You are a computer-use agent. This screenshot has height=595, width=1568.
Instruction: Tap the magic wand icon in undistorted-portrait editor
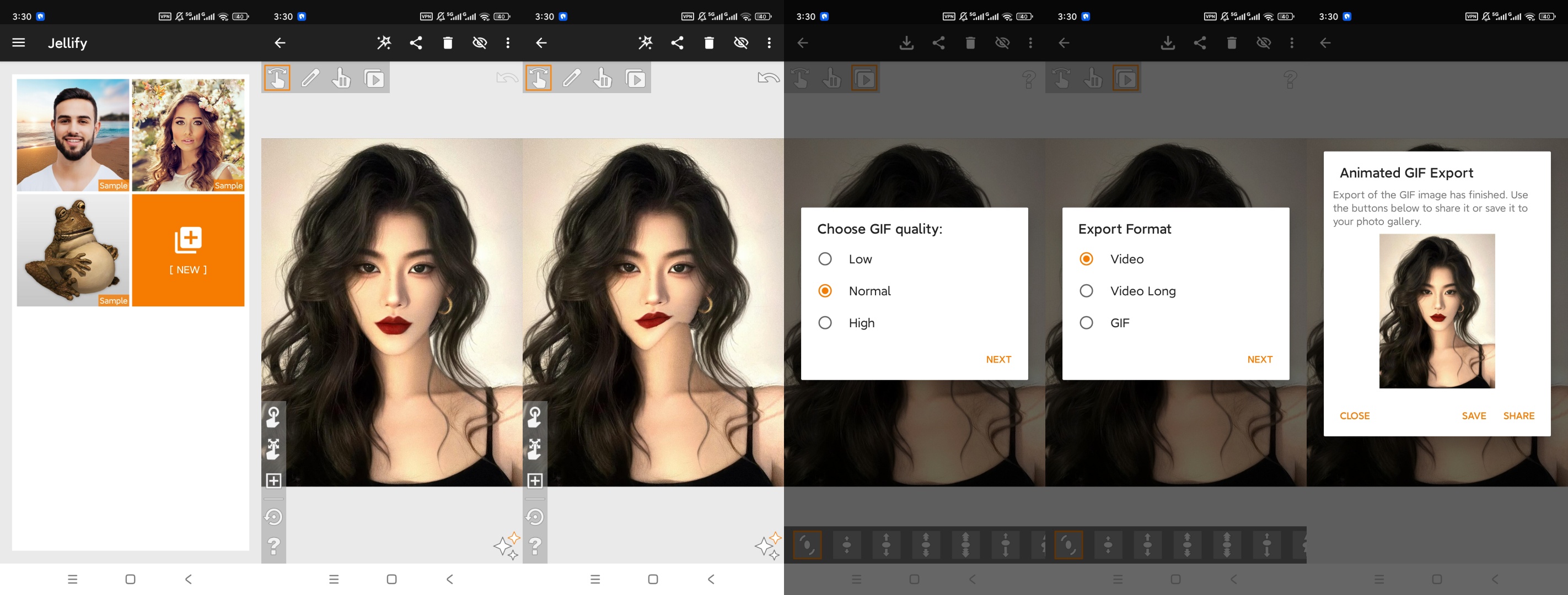coord(384,42)
